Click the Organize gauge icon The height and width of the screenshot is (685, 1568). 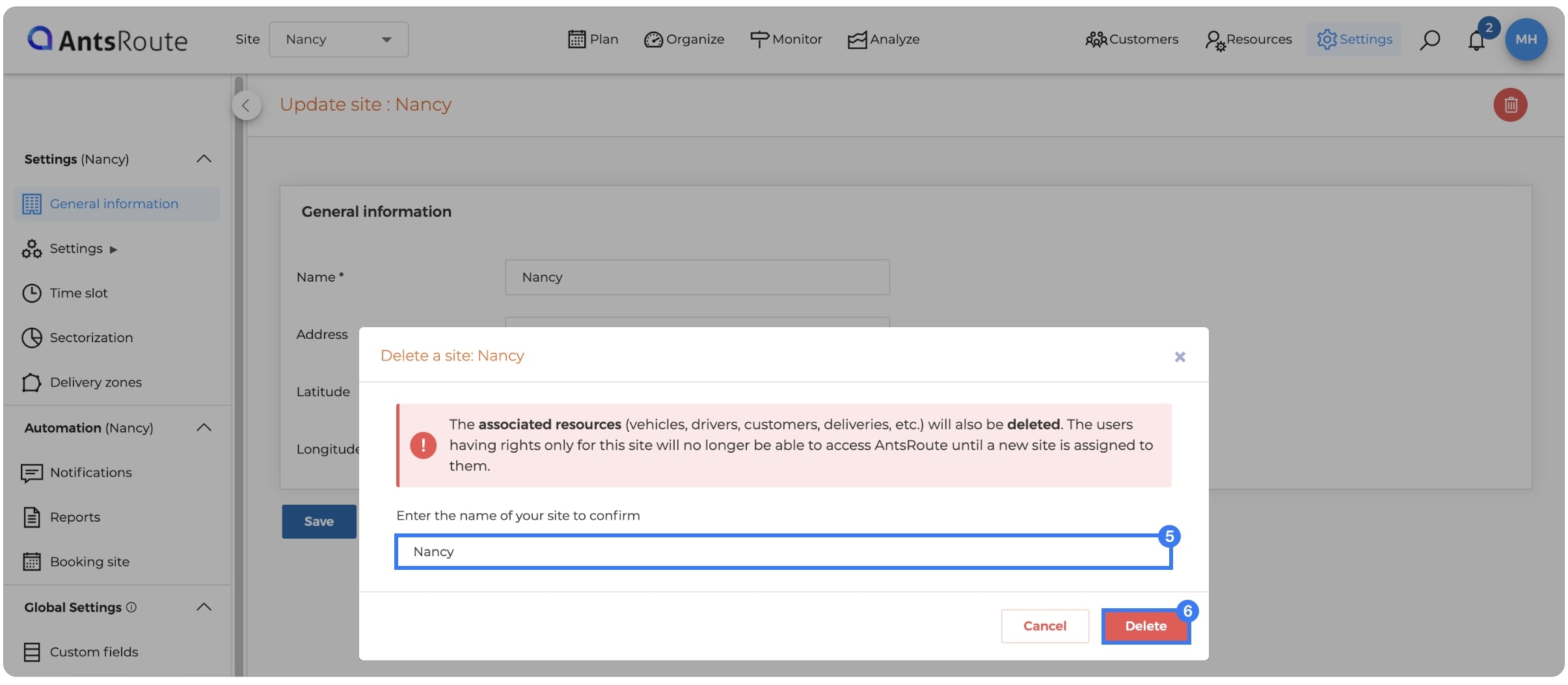653,40
